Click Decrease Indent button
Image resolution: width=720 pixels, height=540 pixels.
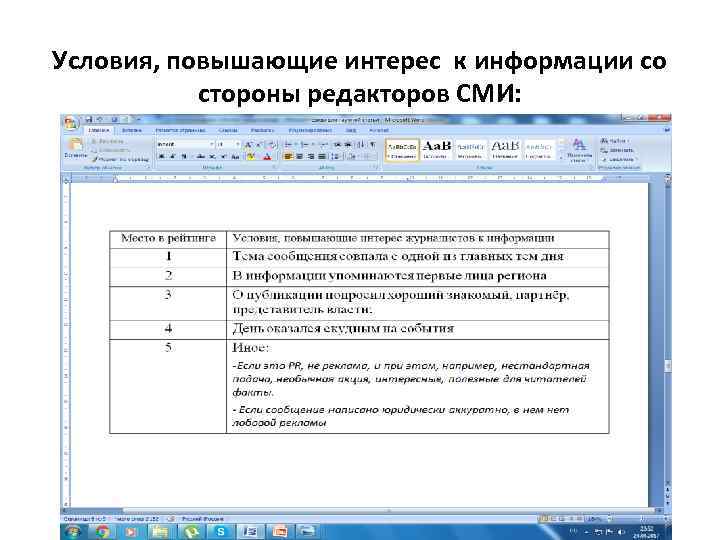pyautogui.click(x=338, y=144)
